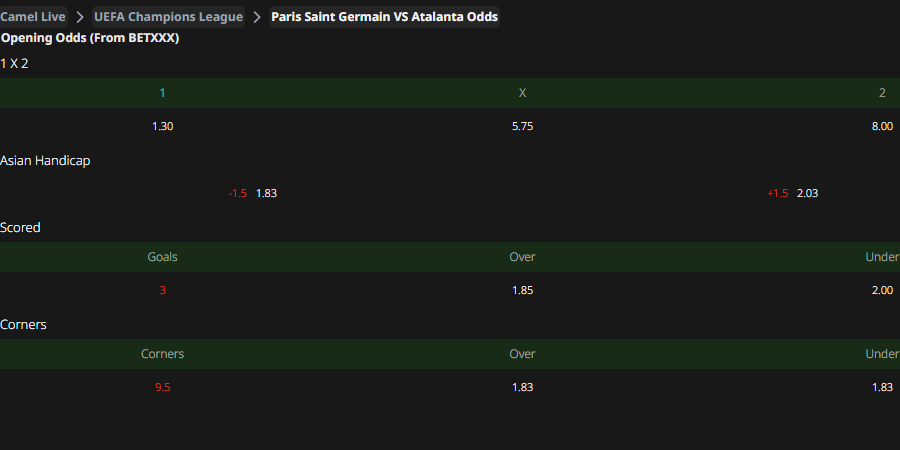
Task: Choose Under 3 goals odds 2.00
Action: [x=882, y=290]
